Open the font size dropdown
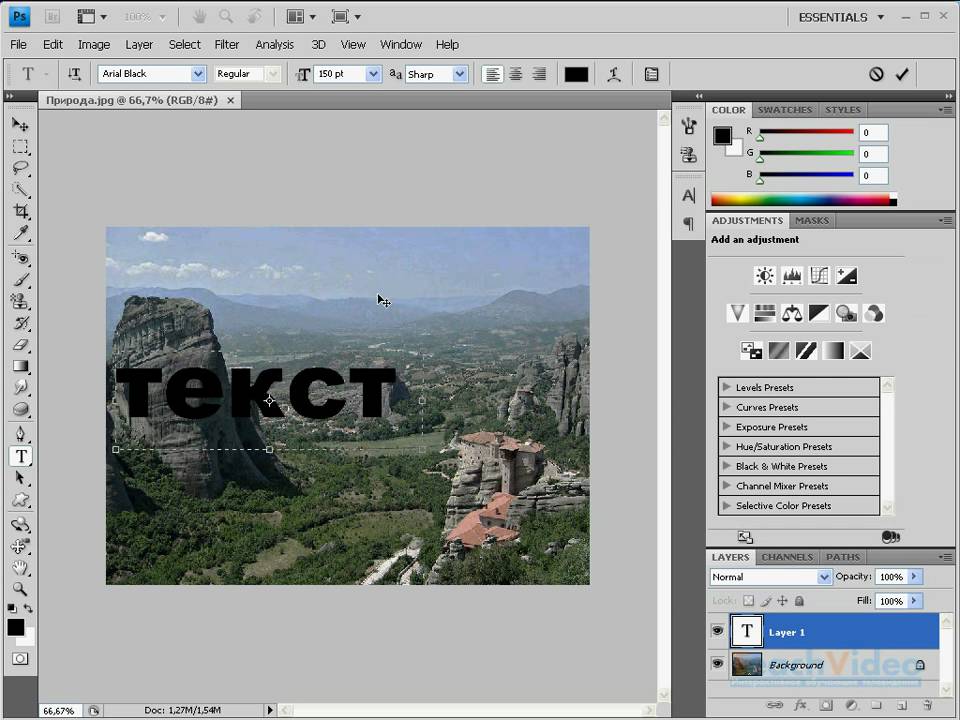 tap(373, 74)
